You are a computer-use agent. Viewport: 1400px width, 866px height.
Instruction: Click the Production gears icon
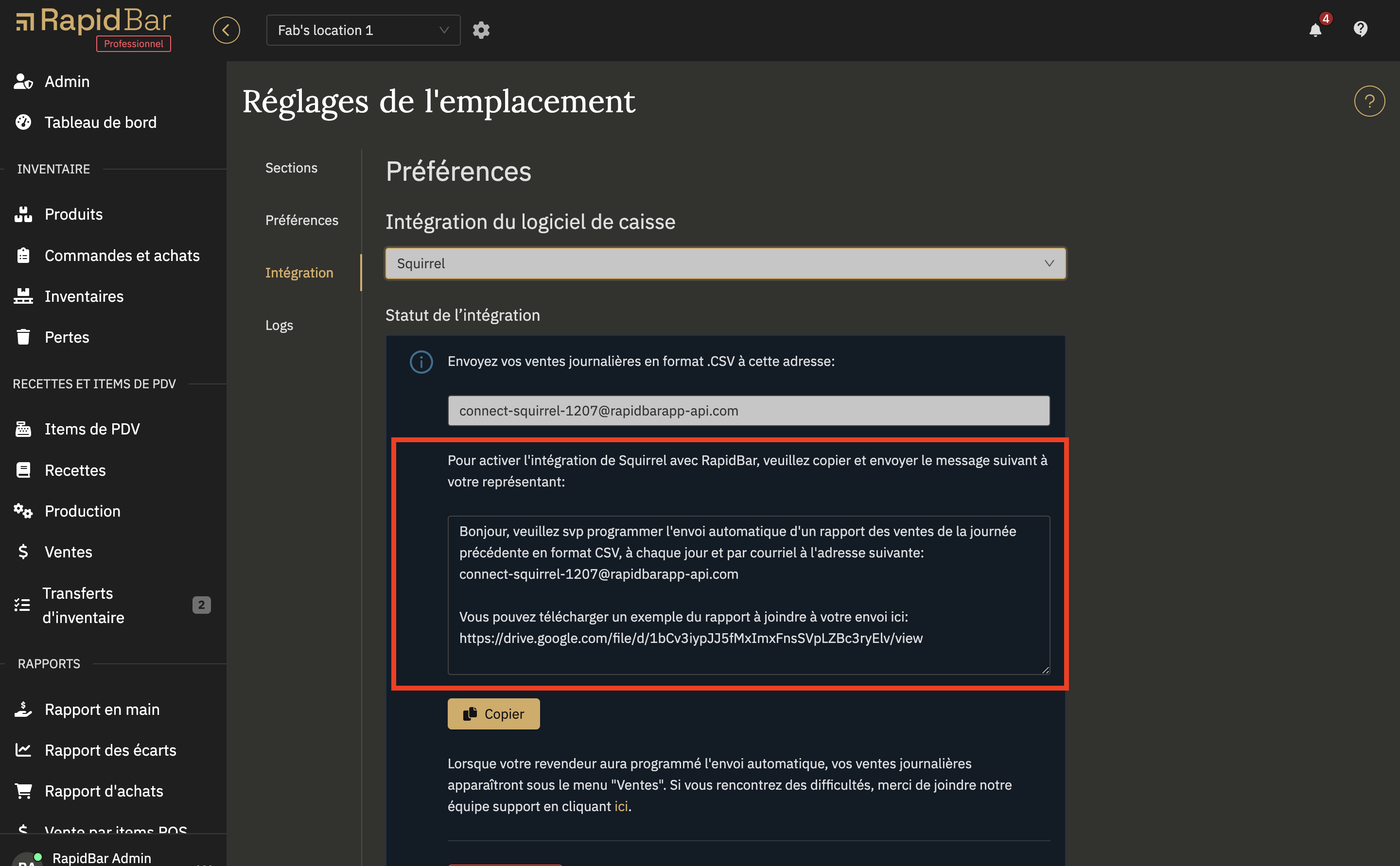(23, 511)
